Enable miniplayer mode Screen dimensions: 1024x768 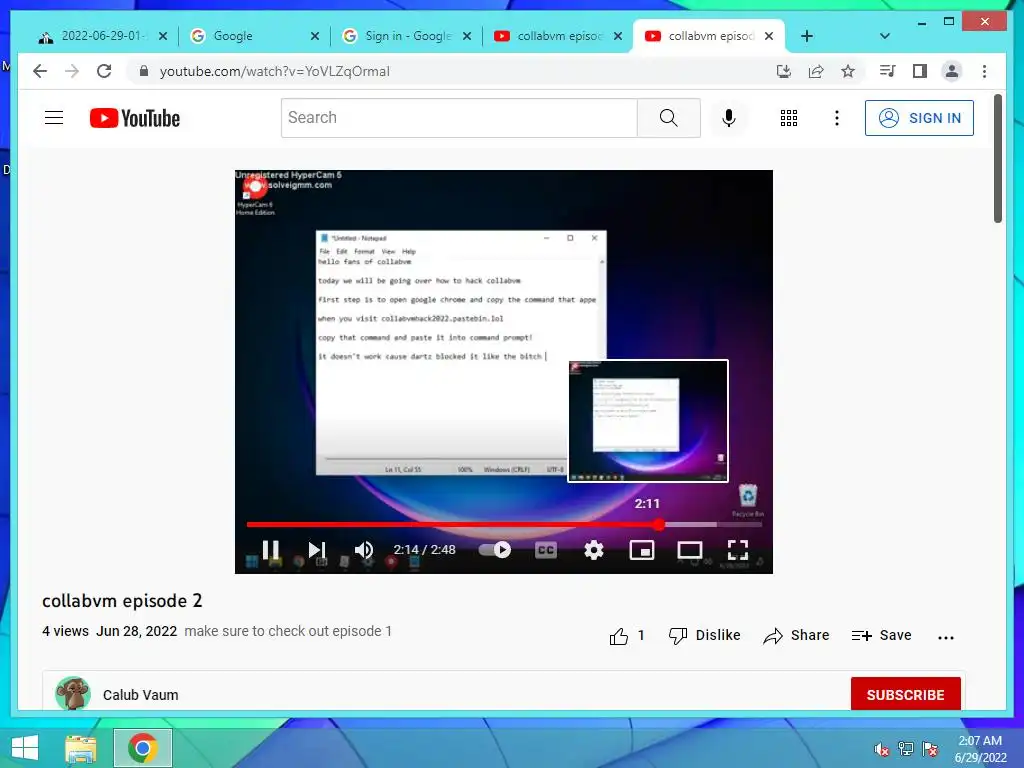pyautogui.click(x=641, y=550)
